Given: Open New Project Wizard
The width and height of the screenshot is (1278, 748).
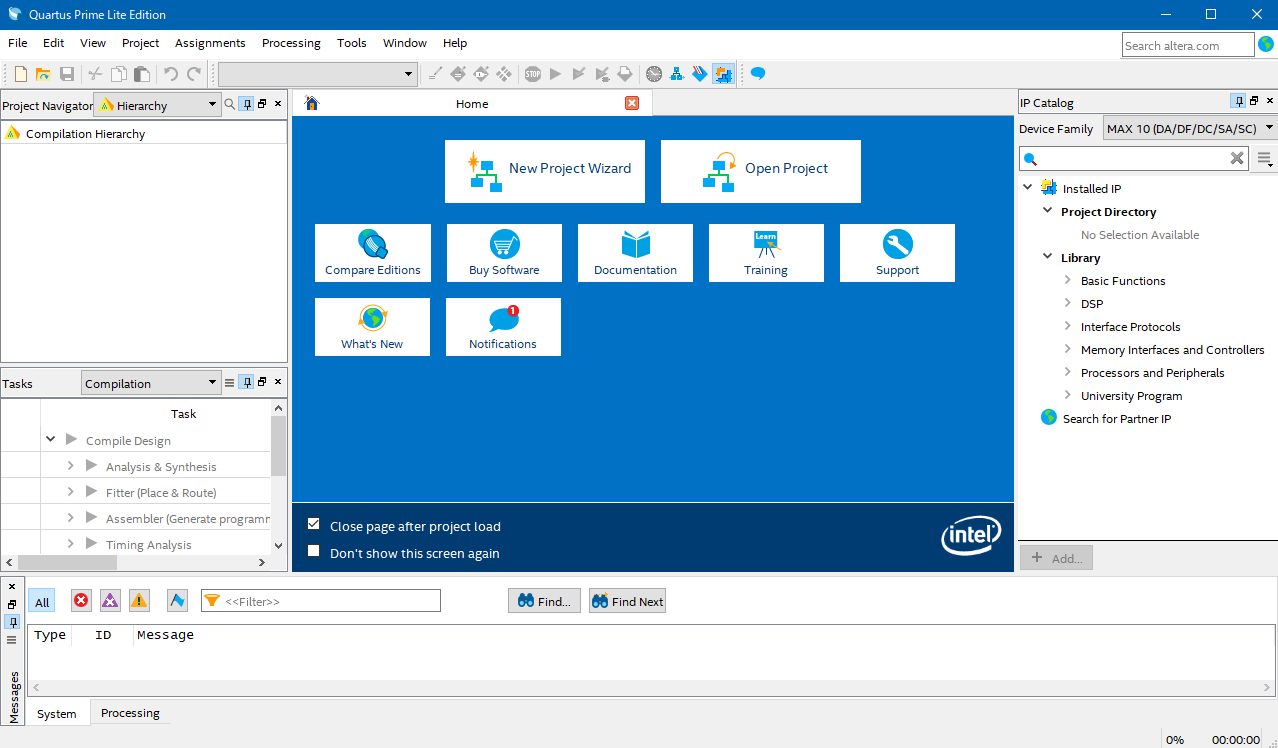Looking at the screenshot, I should (x=545, y=171).
